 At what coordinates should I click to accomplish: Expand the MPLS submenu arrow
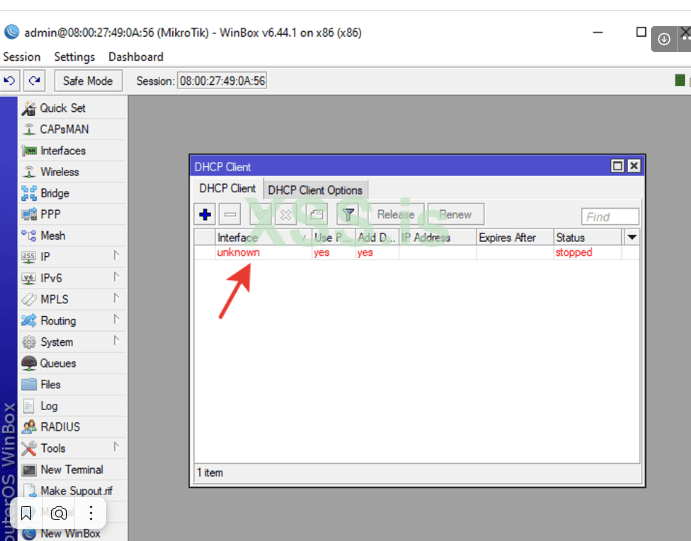pyautogui.click(x=116, y=298)
